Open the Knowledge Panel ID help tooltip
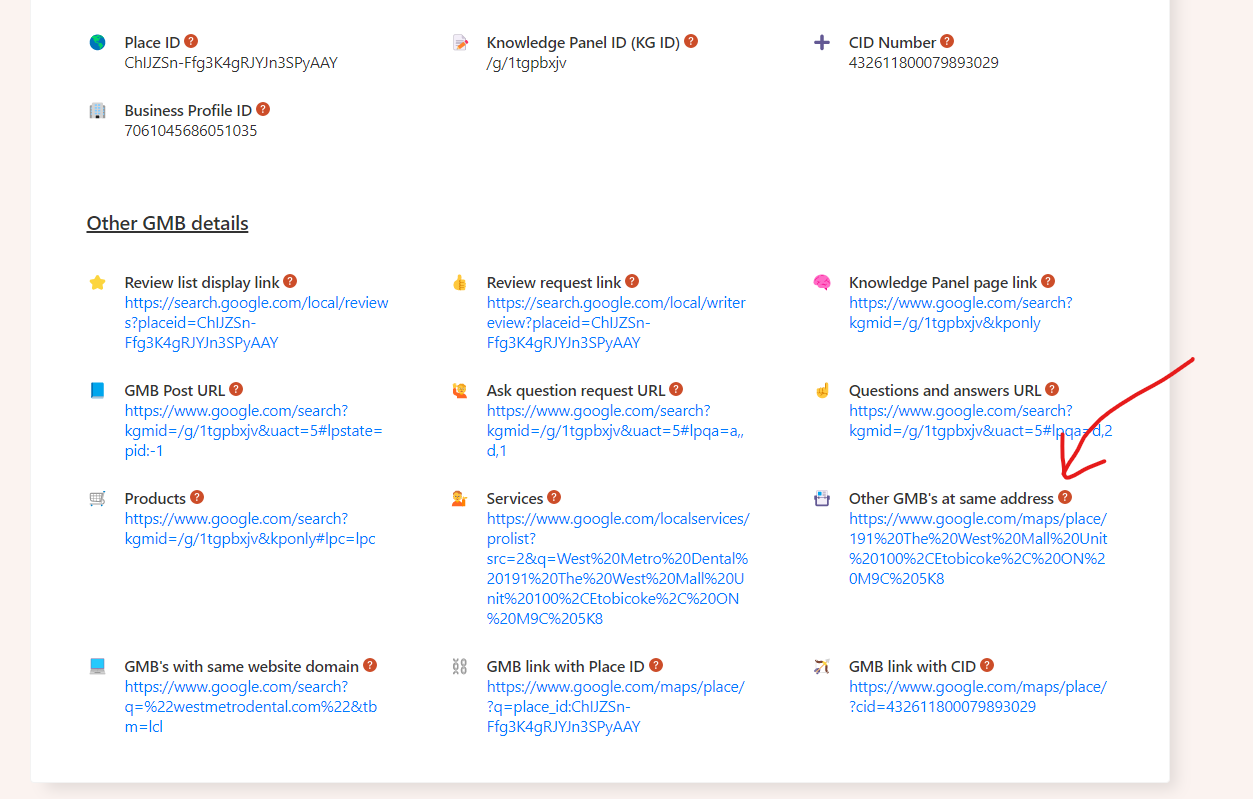The width and height of the screenshot is (1253, 799). (691, 41)
